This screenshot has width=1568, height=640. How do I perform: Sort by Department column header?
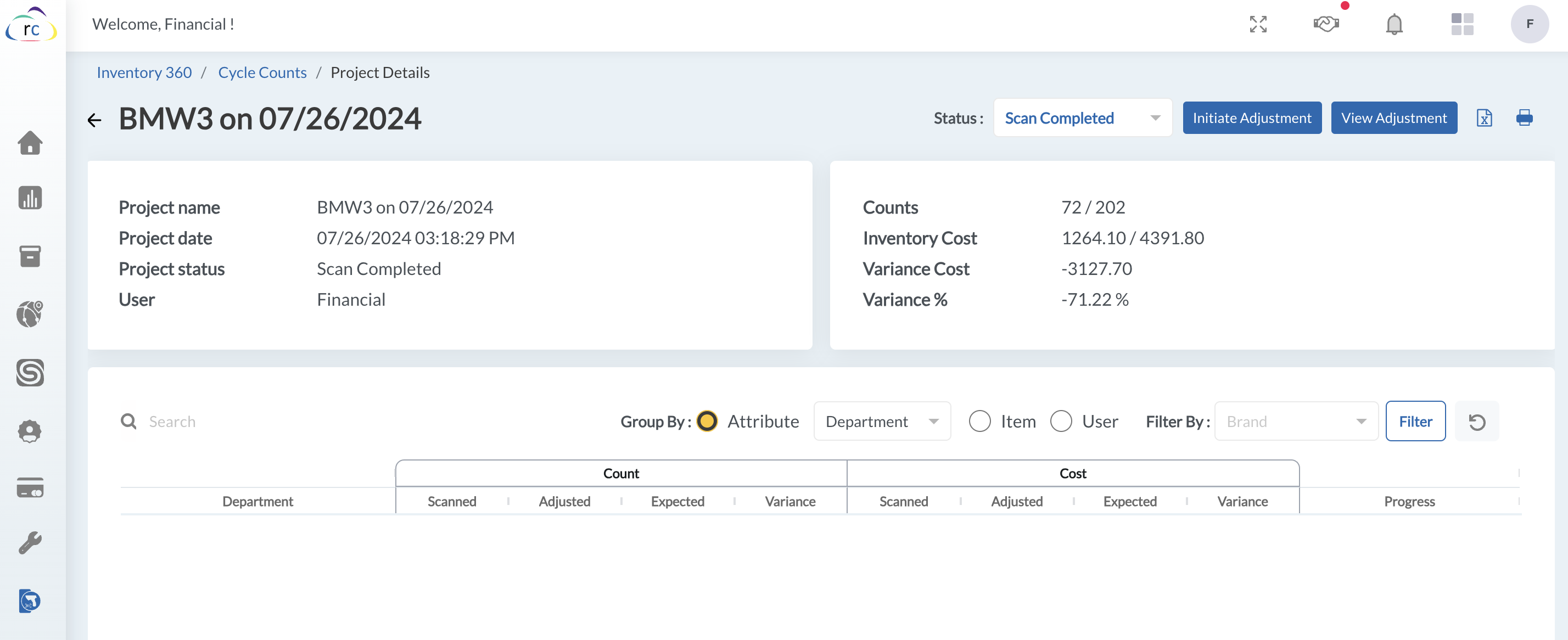click(x=257, y=502)
